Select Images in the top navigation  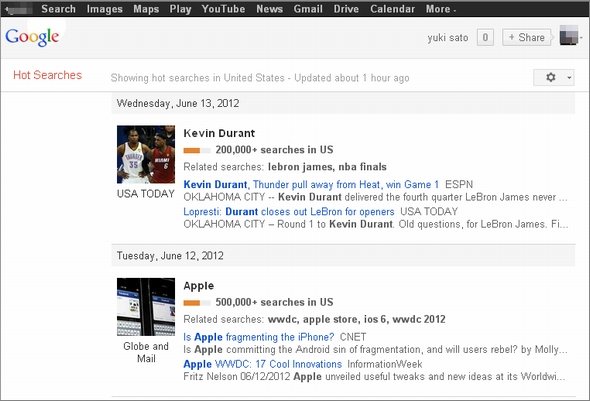point(105,9)
